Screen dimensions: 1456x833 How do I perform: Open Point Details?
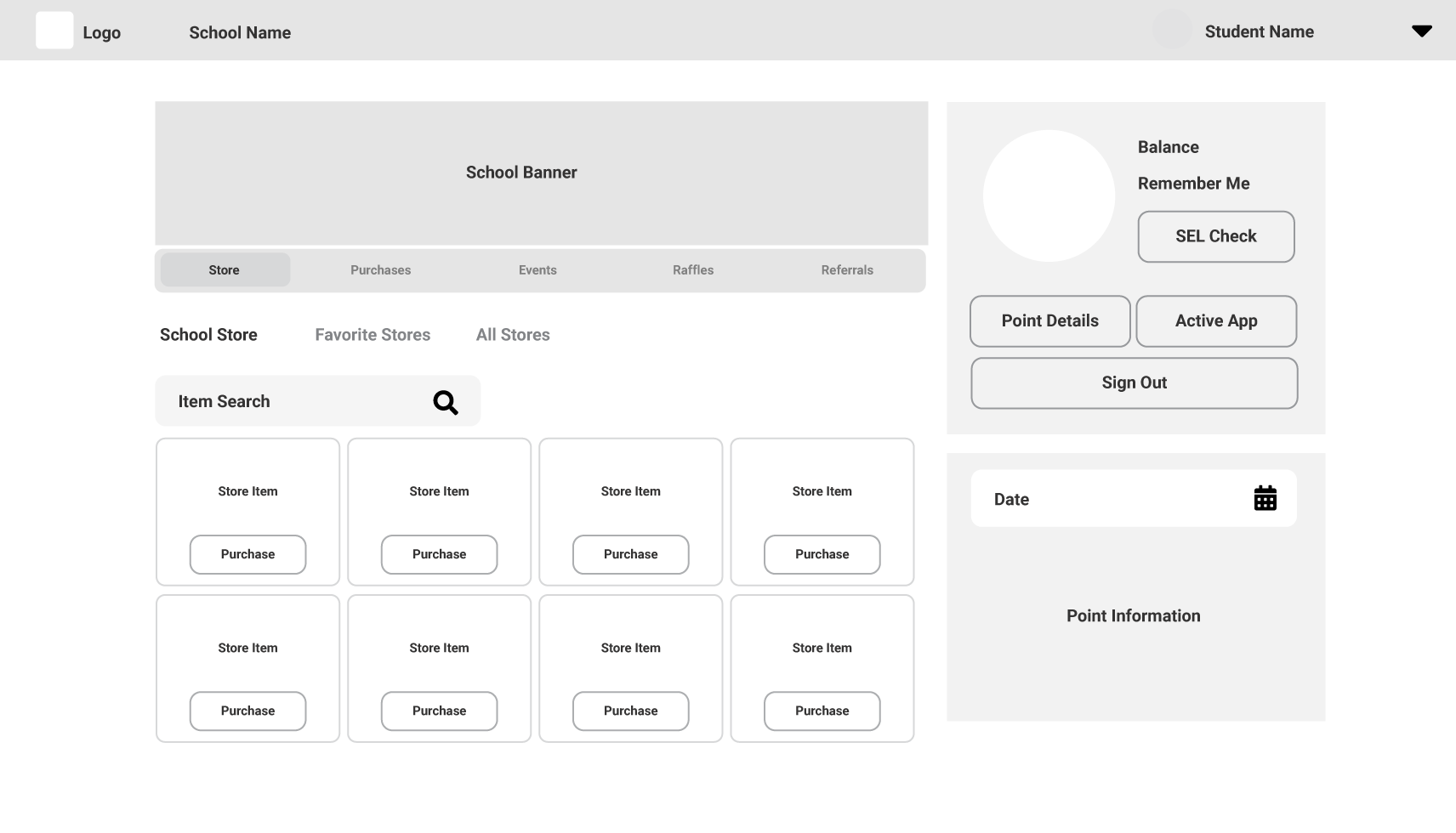tap(1049, 321)
